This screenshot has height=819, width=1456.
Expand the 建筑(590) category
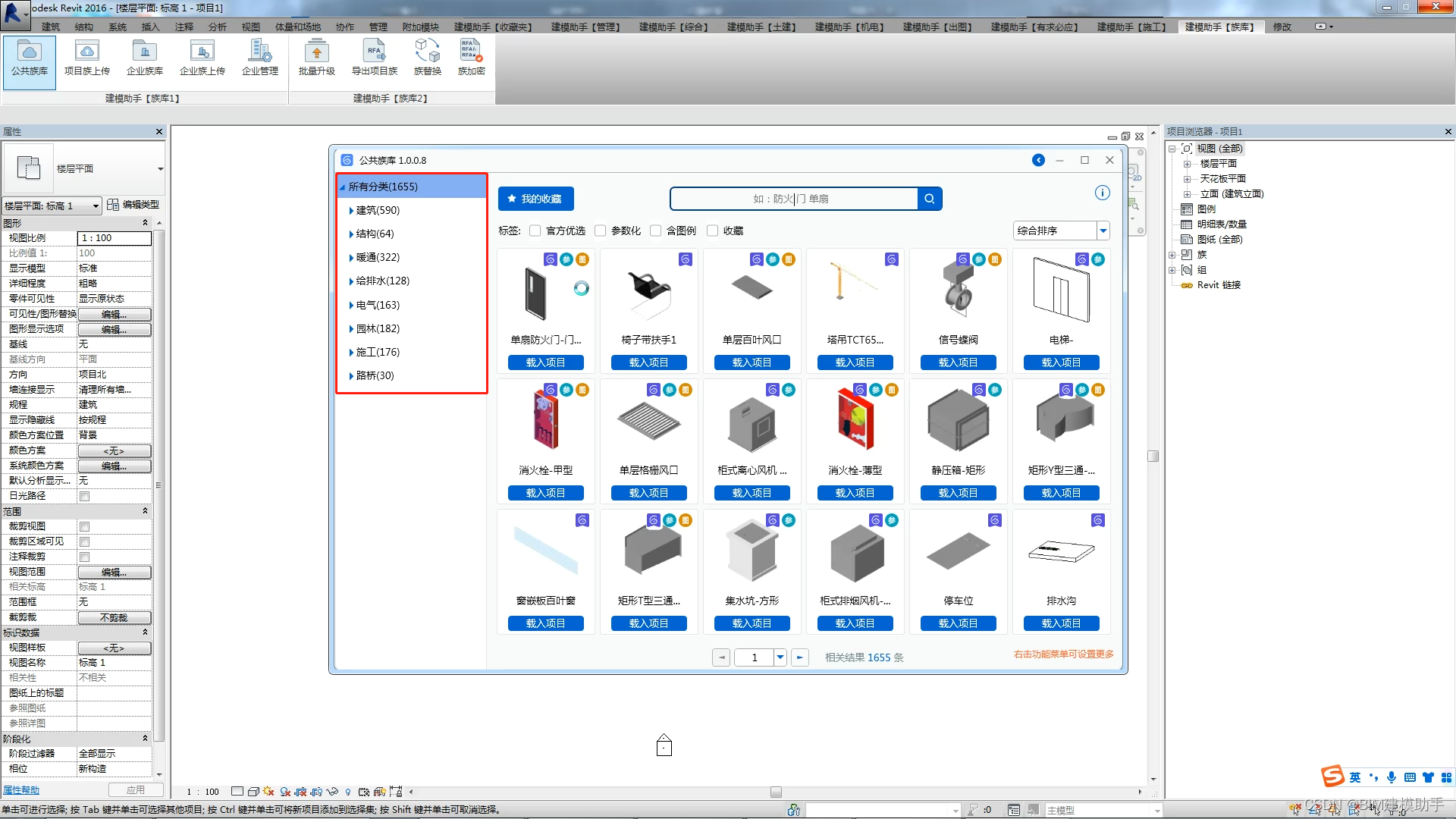coord(351,211)
